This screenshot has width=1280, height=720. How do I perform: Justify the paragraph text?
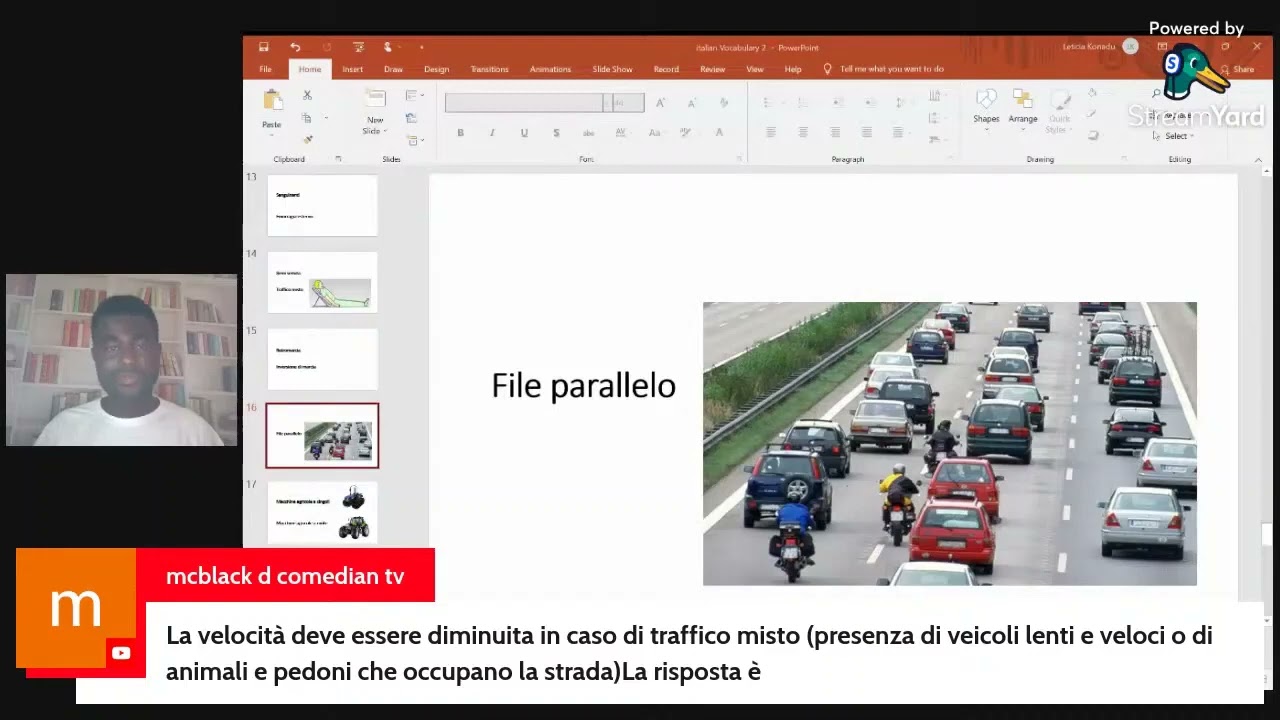coord(867,132)
